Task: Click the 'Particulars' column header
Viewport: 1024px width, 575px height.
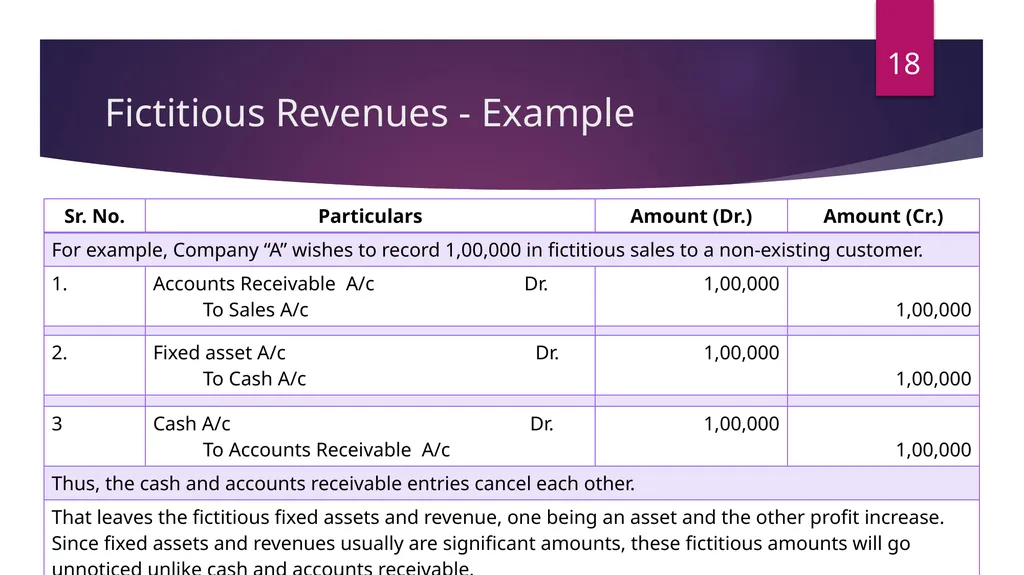Action: 370,216
